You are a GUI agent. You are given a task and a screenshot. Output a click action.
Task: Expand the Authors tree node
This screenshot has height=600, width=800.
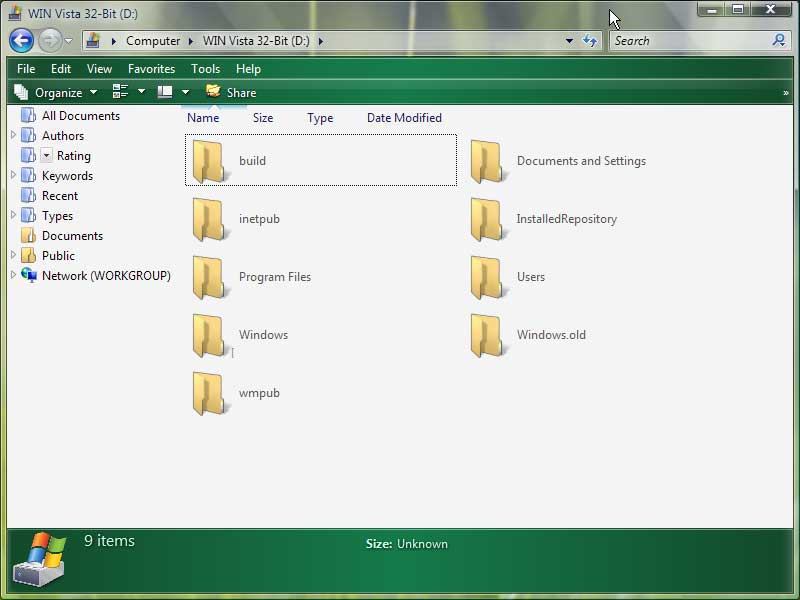point(13,135)
